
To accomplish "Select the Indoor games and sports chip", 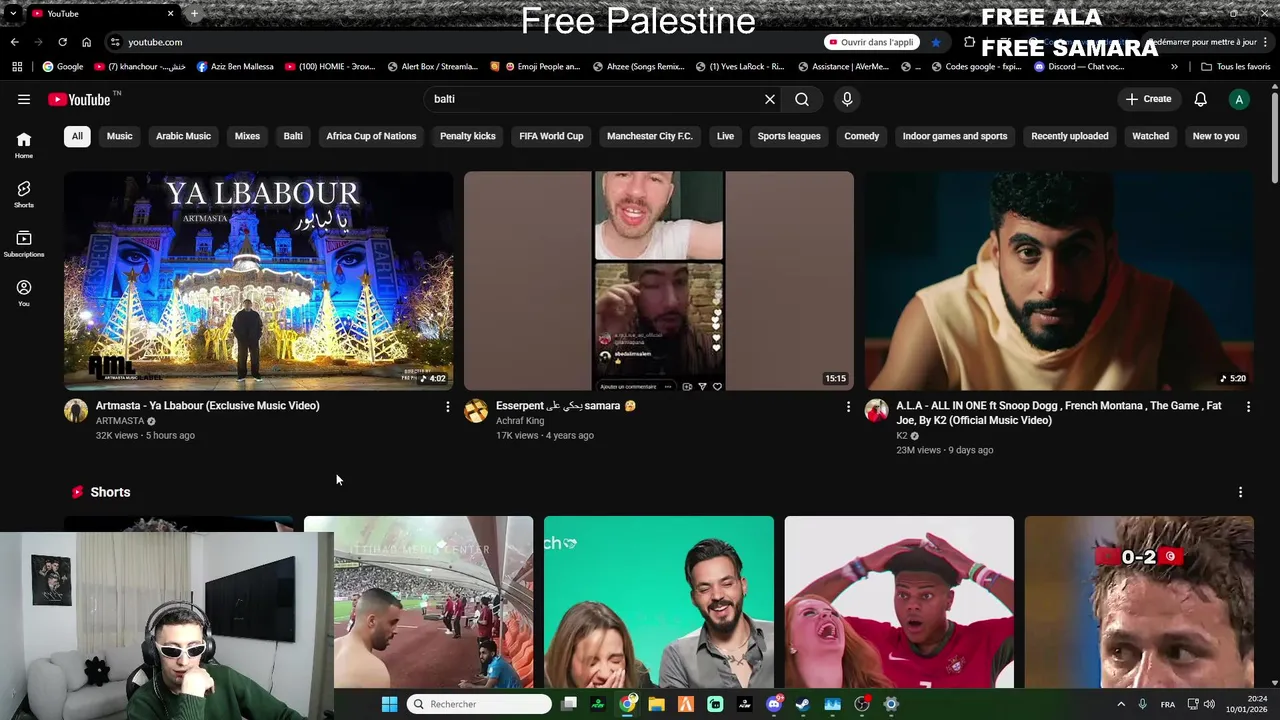I will [x=955, y=136].
